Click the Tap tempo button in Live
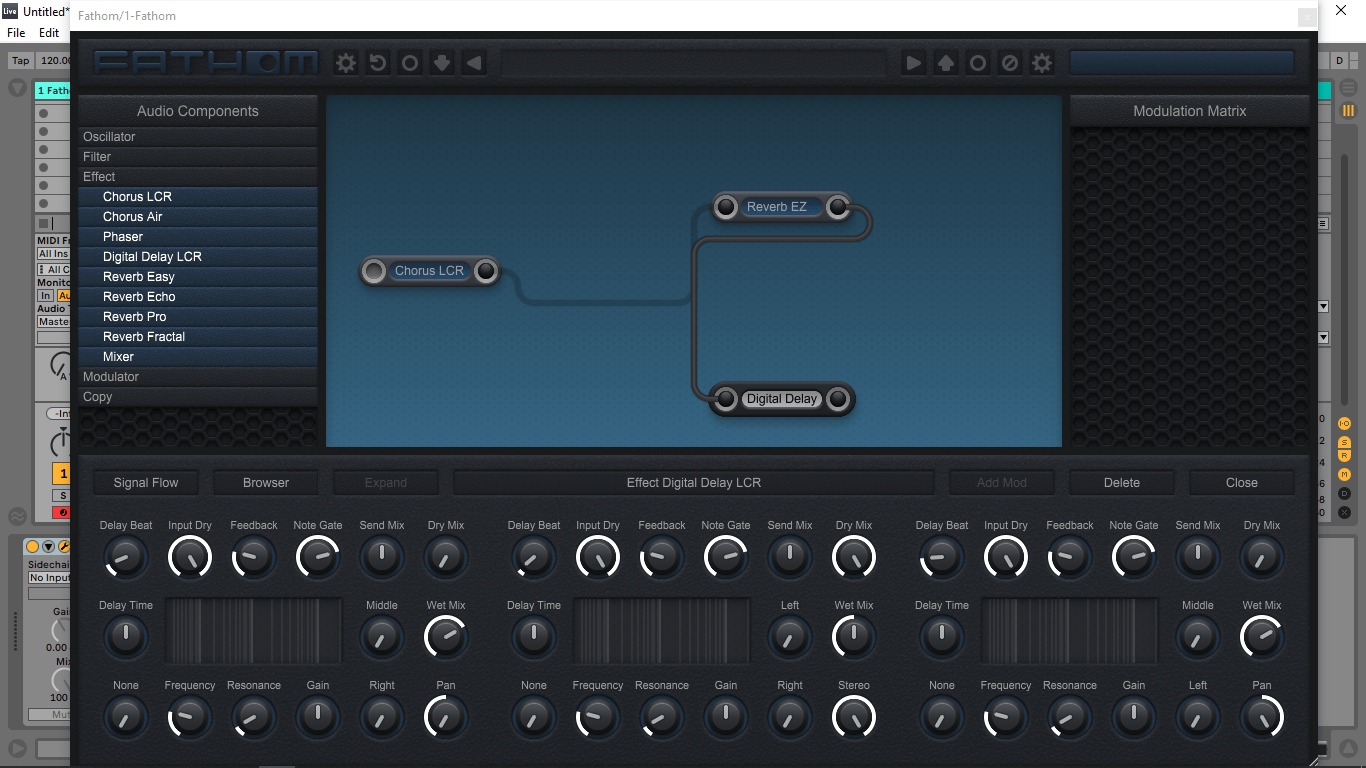Screen dimensions: 1366x768 20,61
